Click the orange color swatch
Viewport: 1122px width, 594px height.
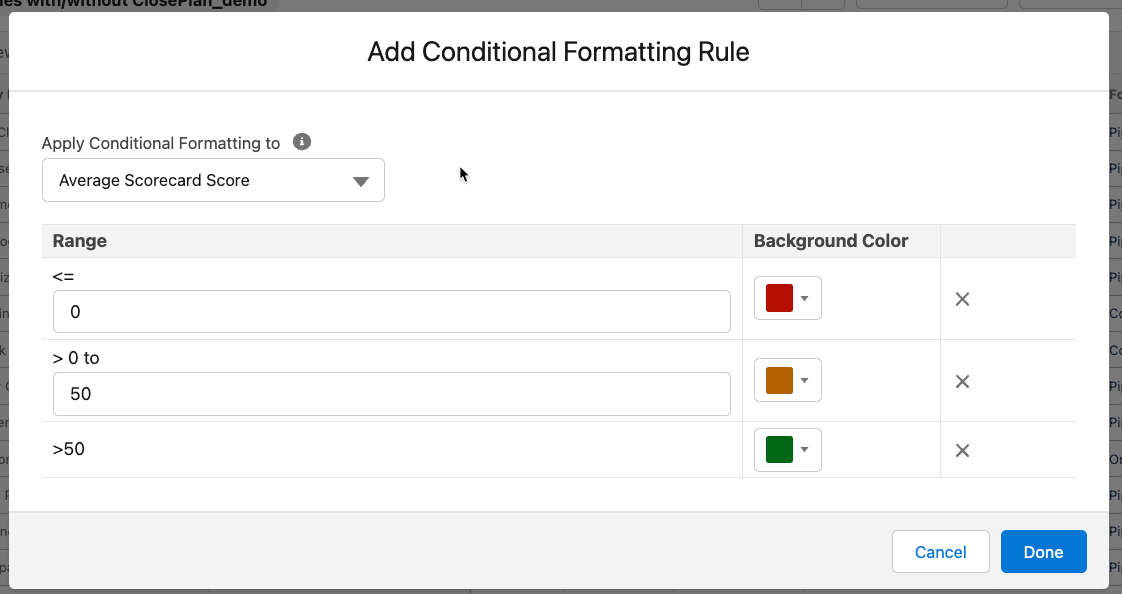point(779,380)
